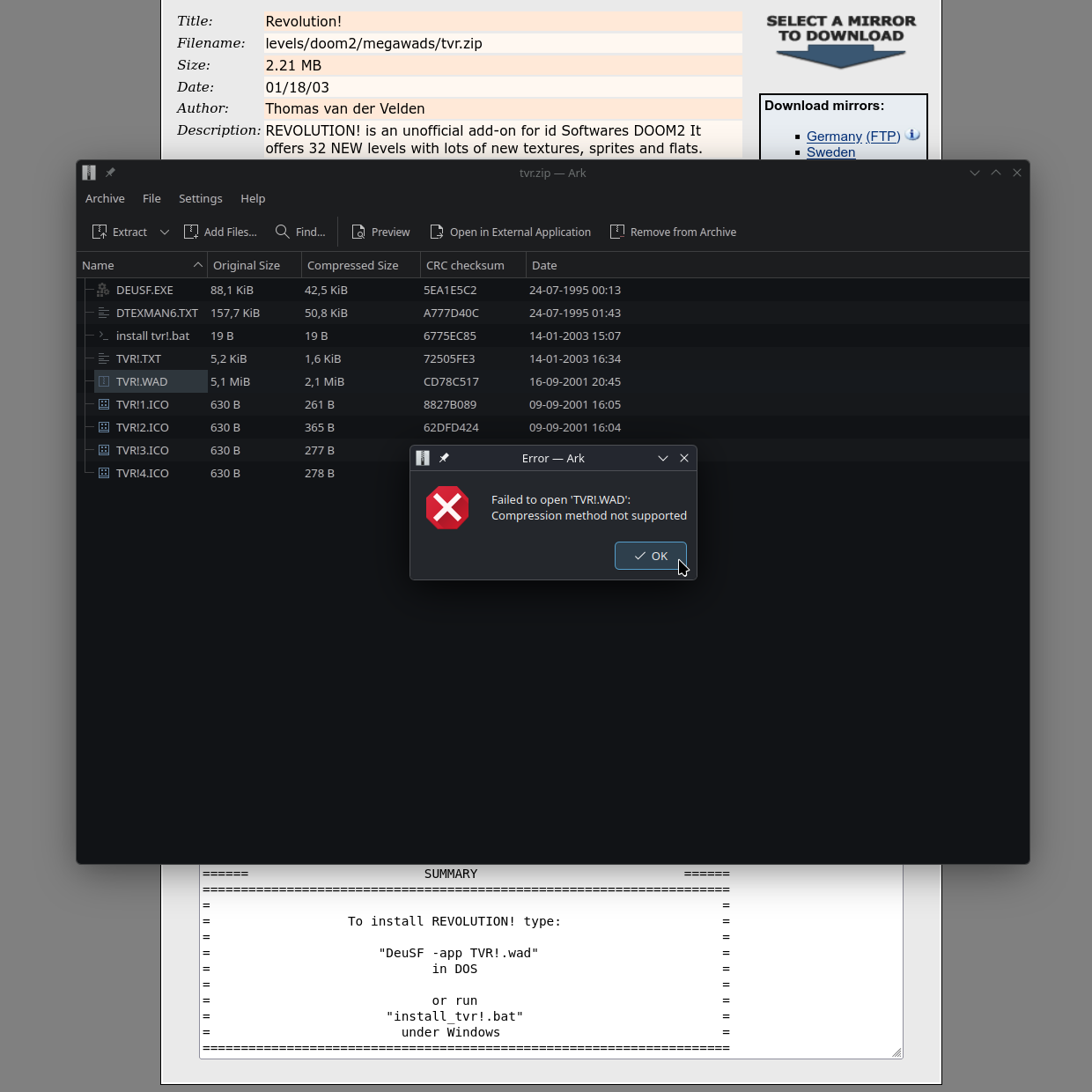The width and height of the screenshot is (1092, 1092).
Task: Click the Add Files toolbar button
Action: [220, 232]
